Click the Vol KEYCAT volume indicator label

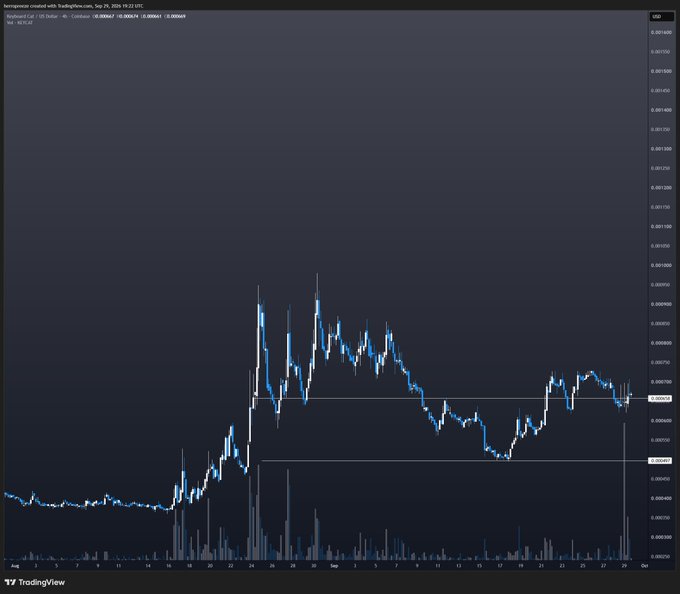[x=20, y=22]
